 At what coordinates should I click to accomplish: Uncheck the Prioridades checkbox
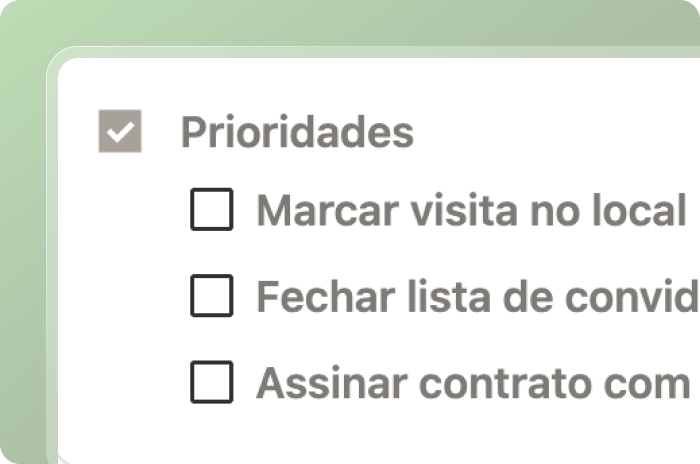pos(120,132)
